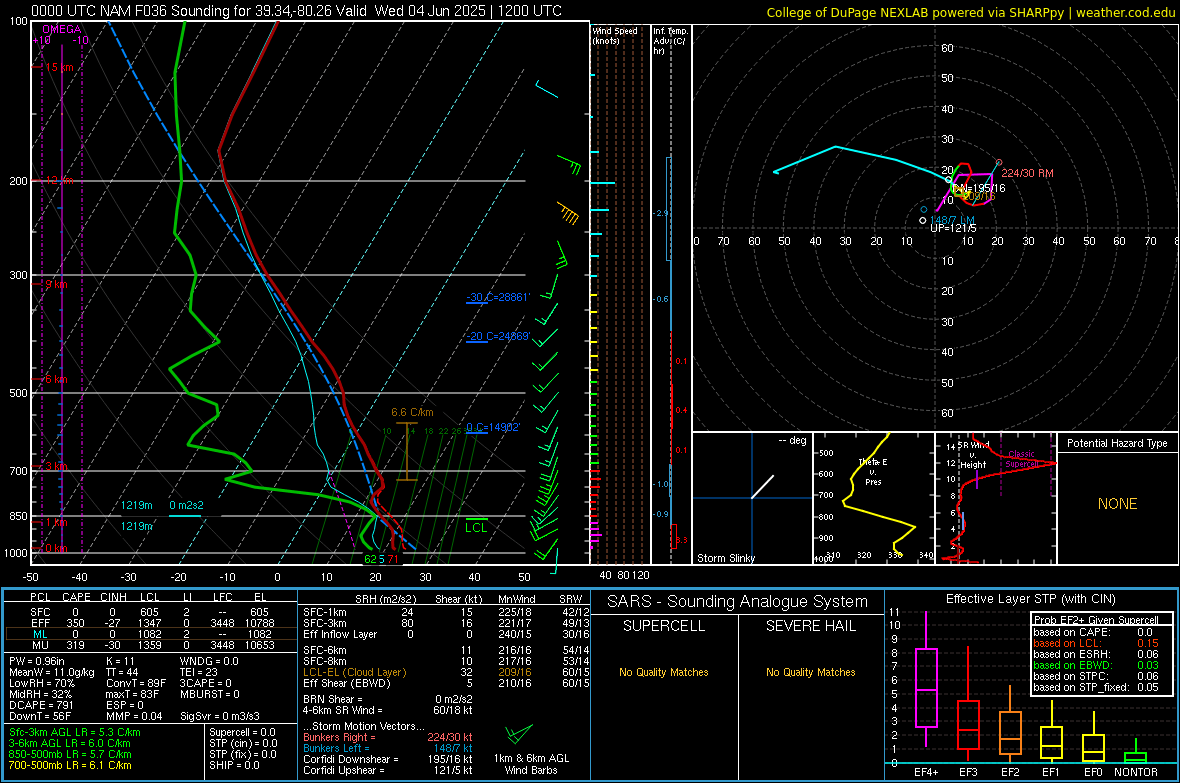This screenshot has width=1180, height=783.
Task: Click the LCL-EL (Cloud Layer) row
Action: coord(446,672)
